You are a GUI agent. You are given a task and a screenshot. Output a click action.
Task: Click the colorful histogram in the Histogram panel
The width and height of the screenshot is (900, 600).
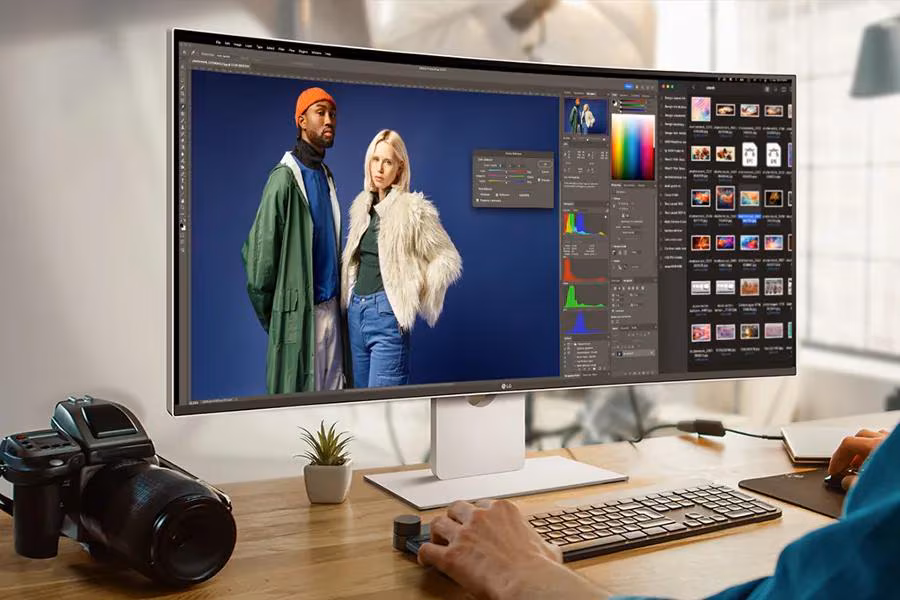point(584,223)
